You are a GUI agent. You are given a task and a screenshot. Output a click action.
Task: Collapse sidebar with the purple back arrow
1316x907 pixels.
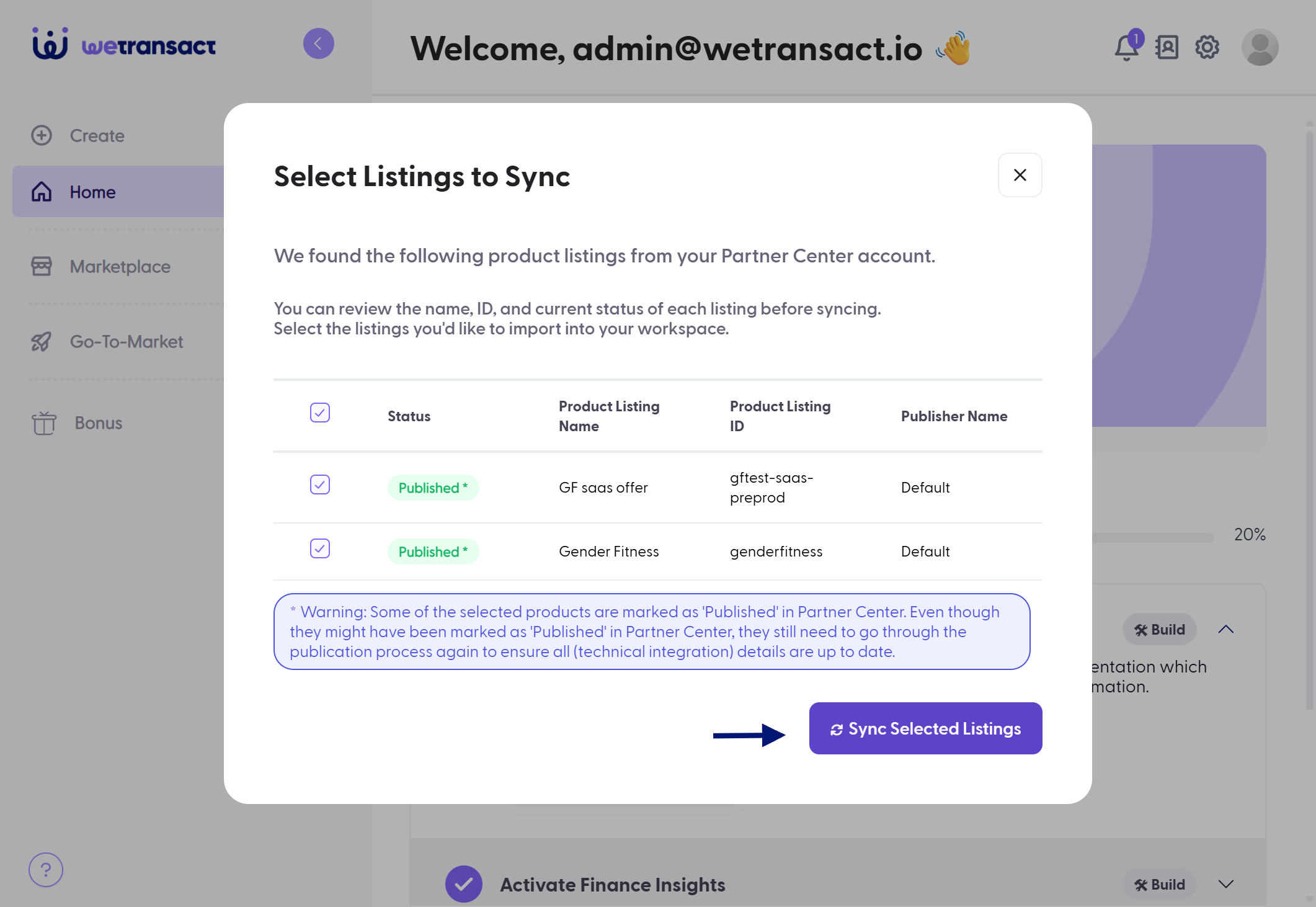pos(318,43)
